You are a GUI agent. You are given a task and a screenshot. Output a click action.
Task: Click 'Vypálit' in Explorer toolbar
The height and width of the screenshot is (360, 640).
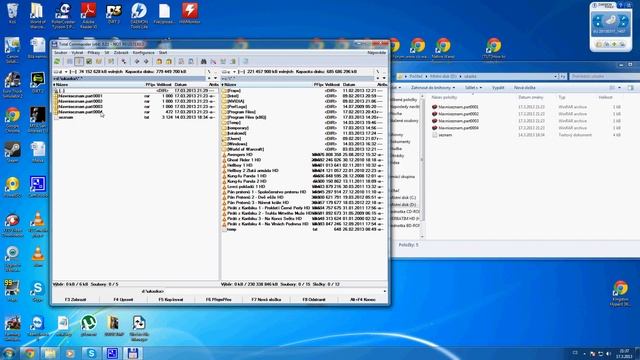point(498,88)
